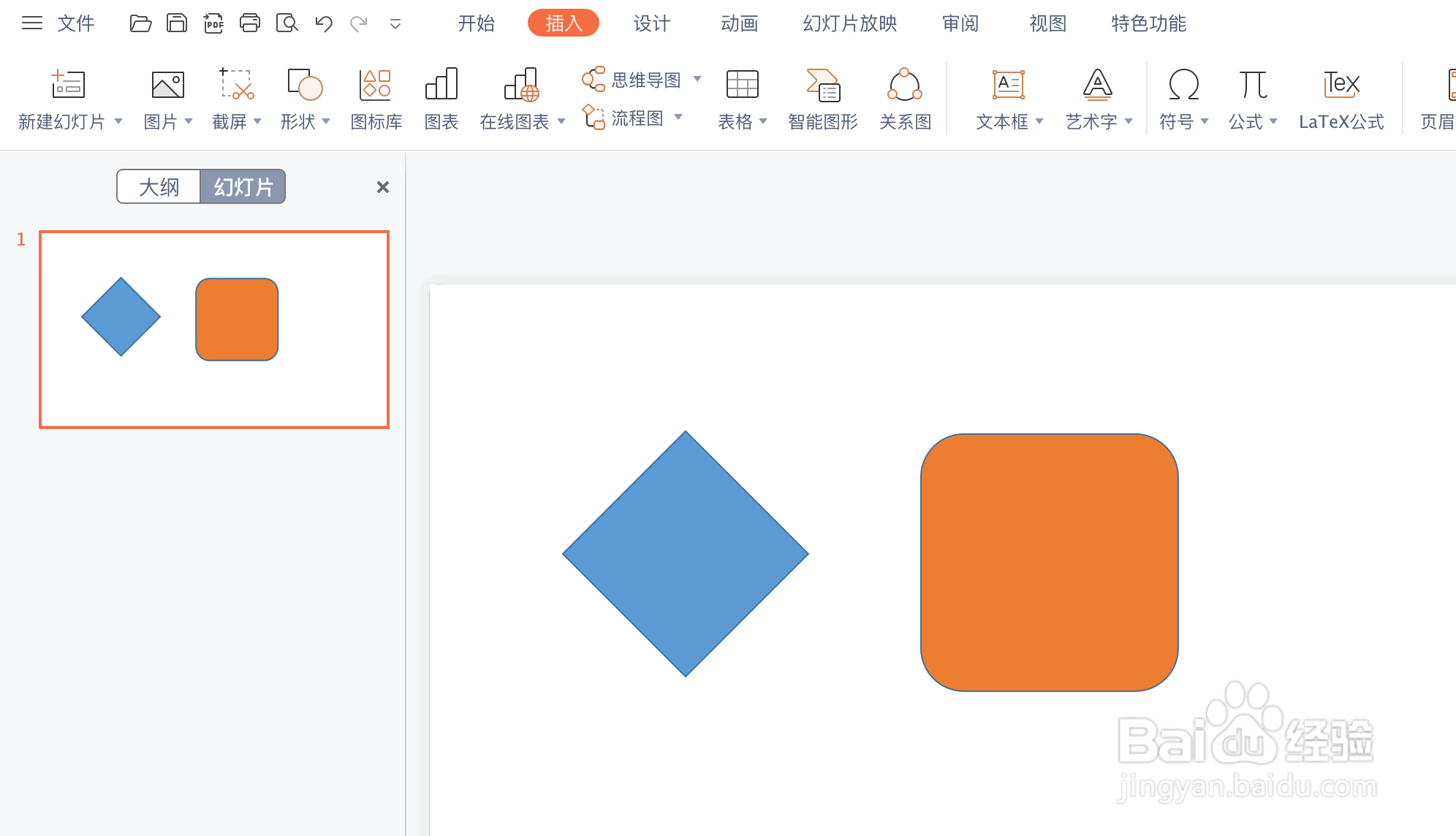Expand the shapes dropdown arrow
The height and width of the screenshot is (836, 1456).
coord(326,121)
